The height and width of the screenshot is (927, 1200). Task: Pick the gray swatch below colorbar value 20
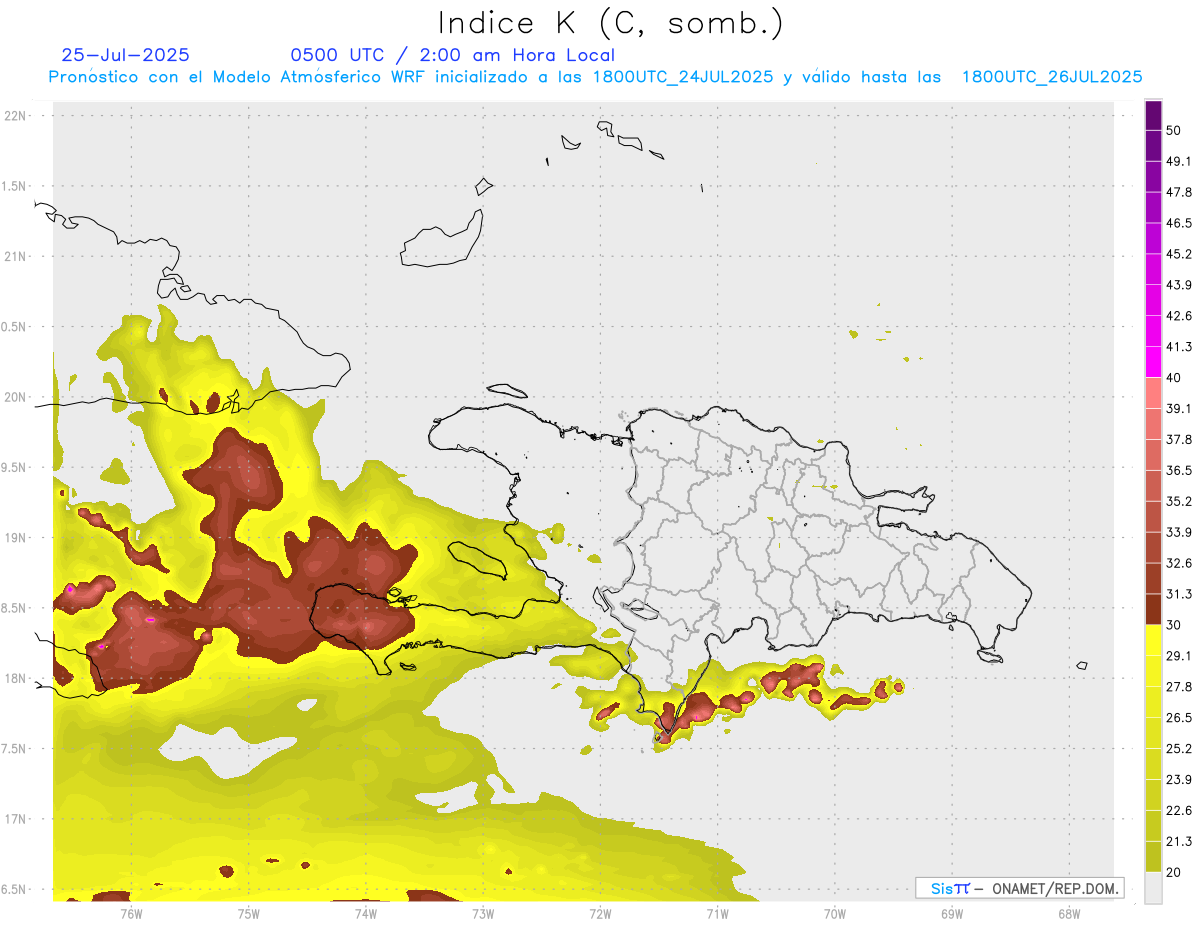[x=1153, y=887]
